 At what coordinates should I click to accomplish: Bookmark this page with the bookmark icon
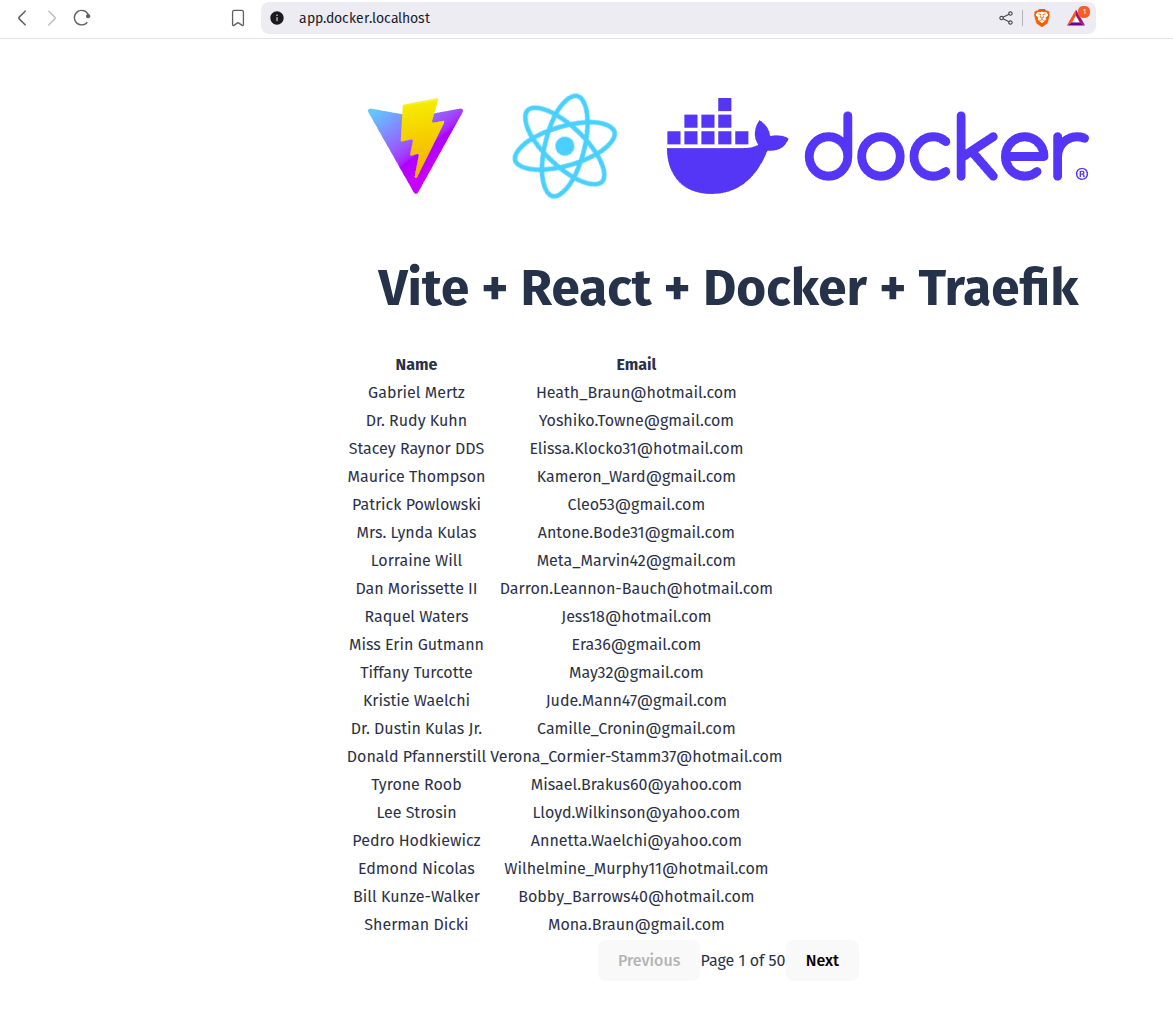pyautogui.click(x=238, y=18)
